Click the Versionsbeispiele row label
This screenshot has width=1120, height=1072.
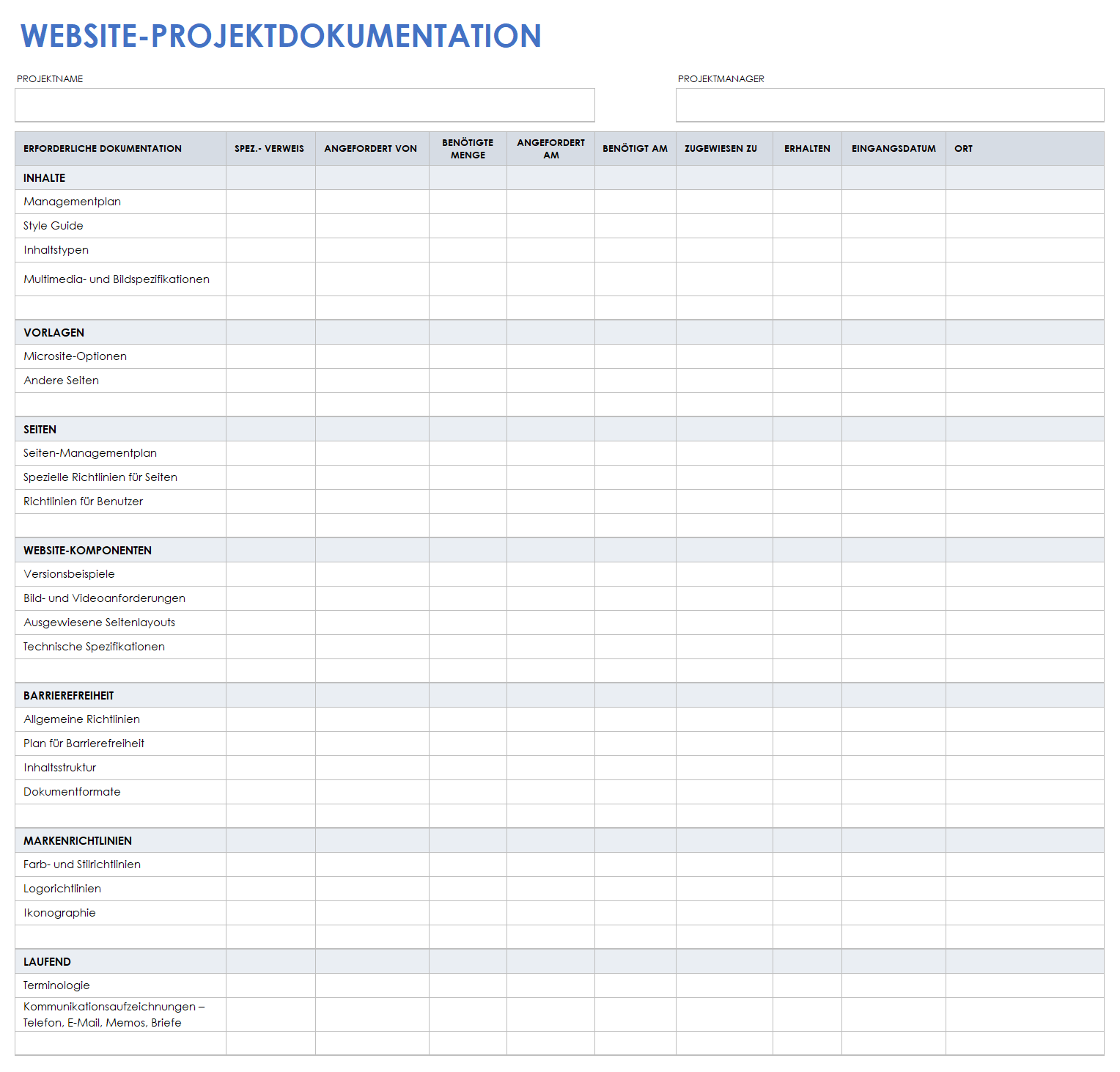pos(70,574)
